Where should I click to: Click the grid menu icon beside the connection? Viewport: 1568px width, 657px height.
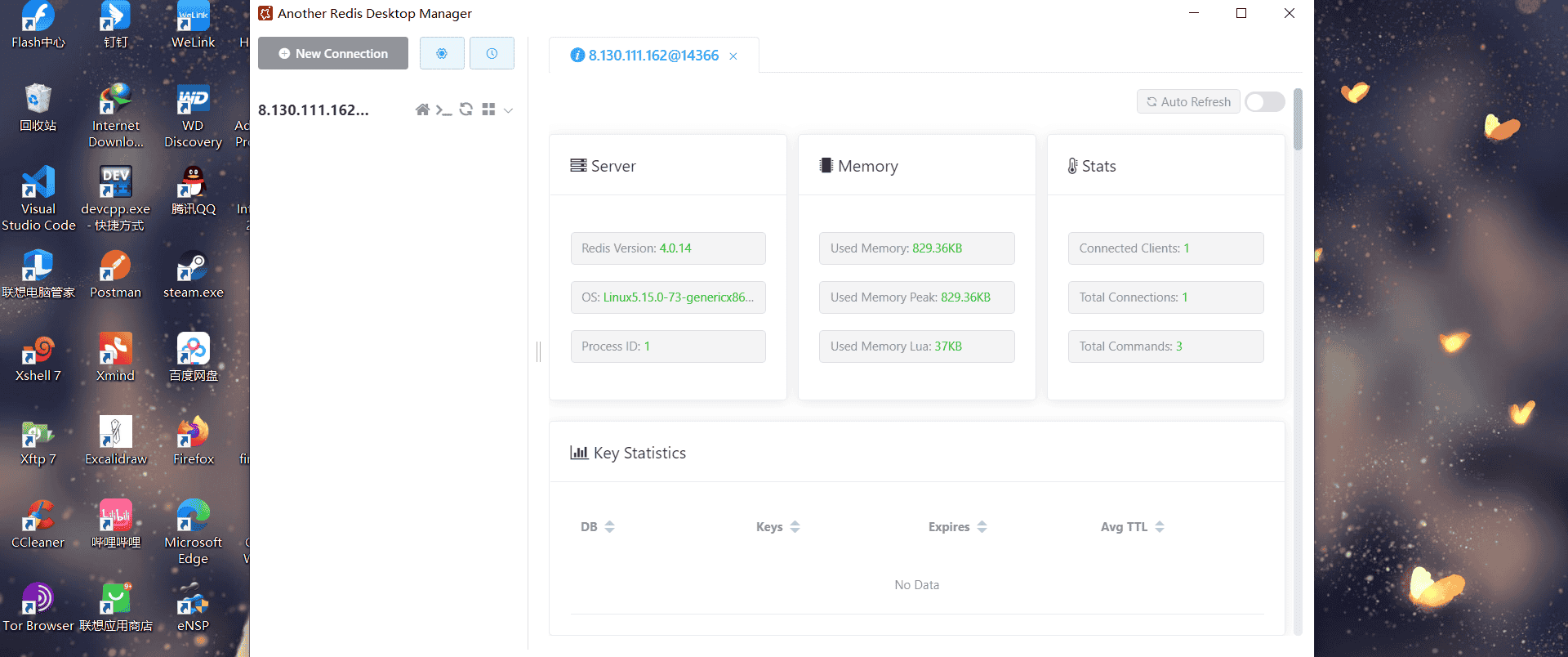(x=488, y=109)
